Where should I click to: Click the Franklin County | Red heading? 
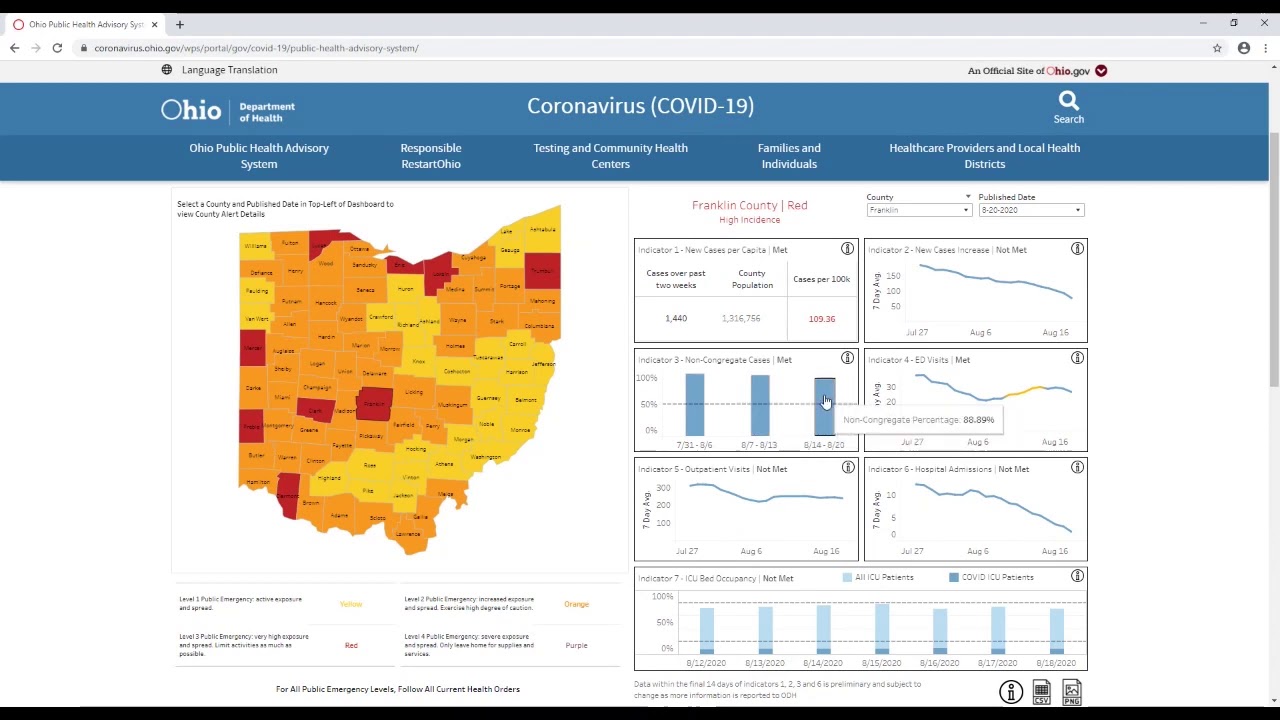[x=749, y=205]
